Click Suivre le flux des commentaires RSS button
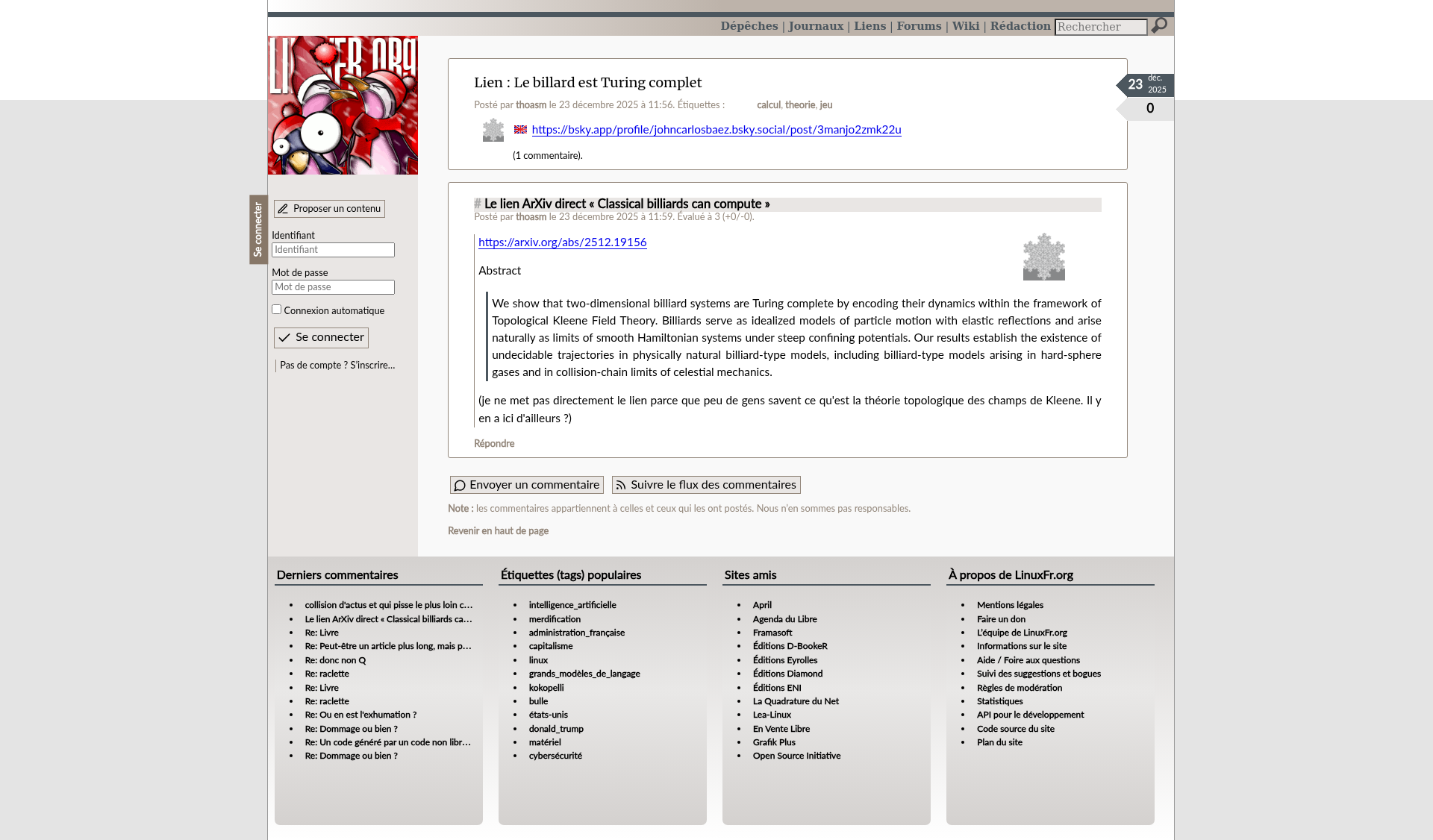This screenshot has height=840, width=1433. click(706, 485)
